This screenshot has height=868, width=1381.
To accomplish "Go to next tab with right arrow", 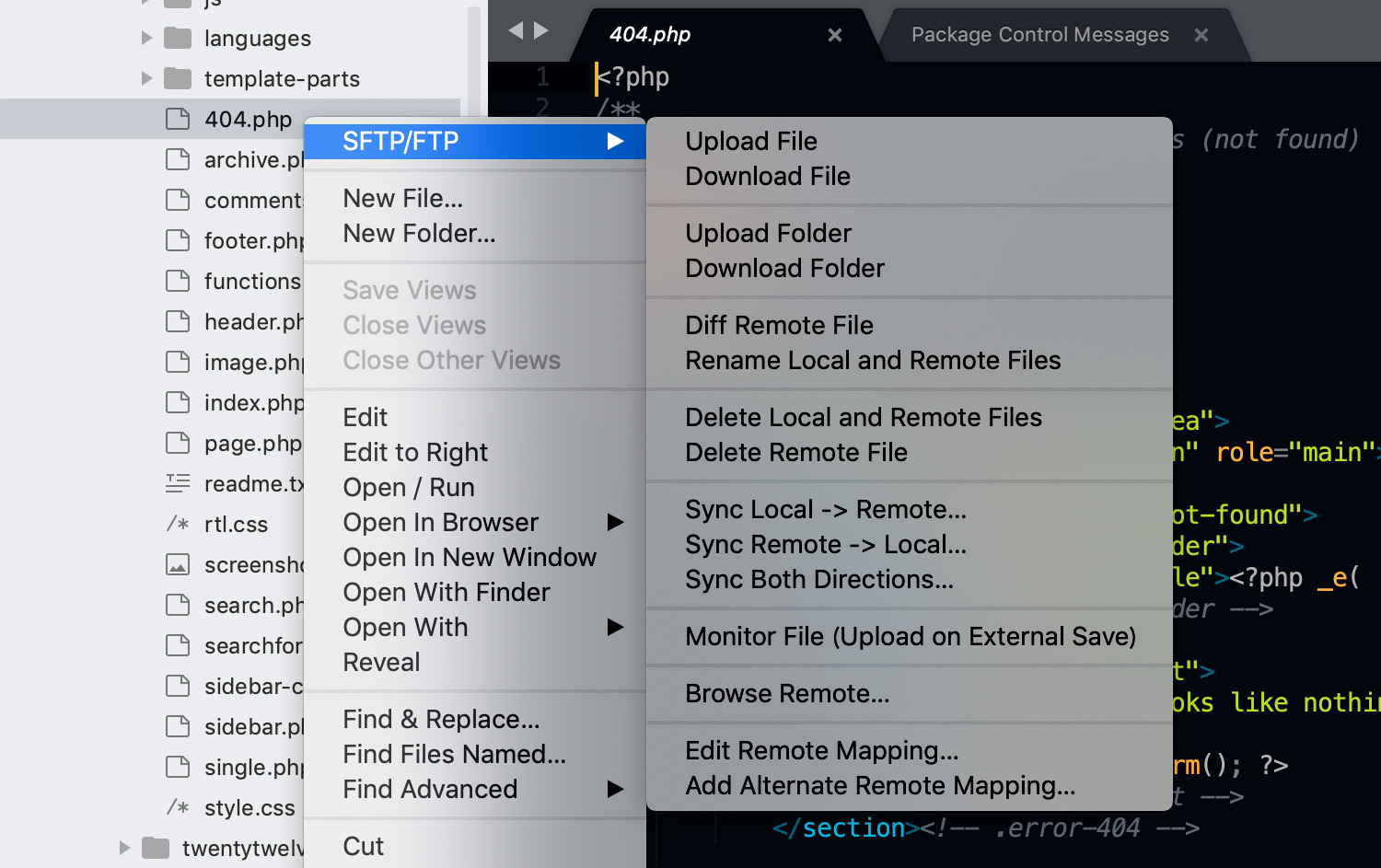I will [541, 30].
